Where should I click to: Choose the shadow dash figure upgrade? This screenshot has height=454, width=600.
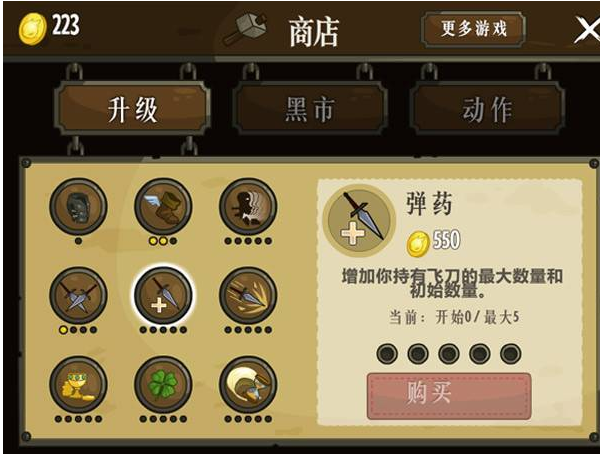click(x=248, y=207)
